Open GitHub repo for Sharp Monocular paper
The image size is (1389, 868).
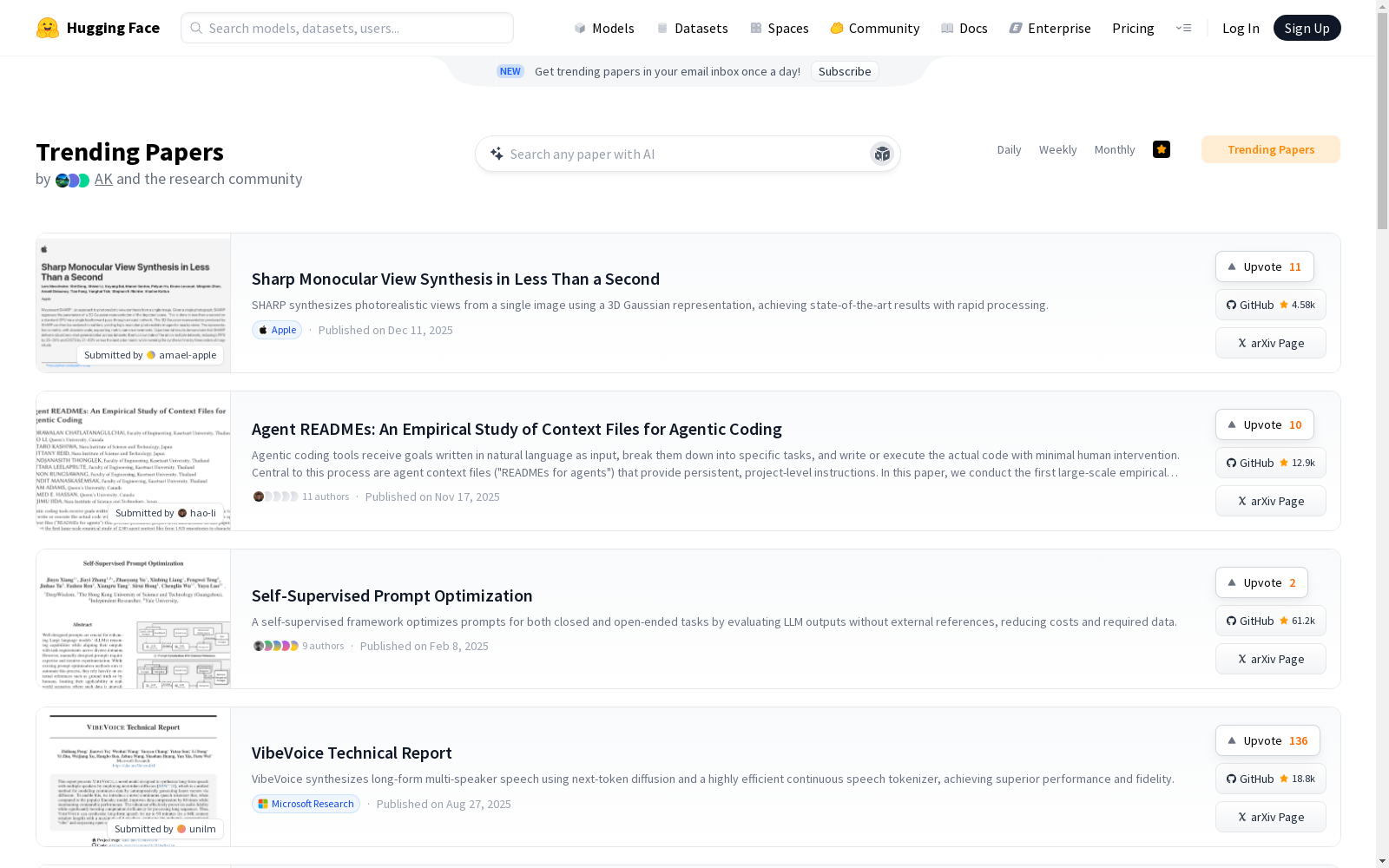pos(1270,305)
